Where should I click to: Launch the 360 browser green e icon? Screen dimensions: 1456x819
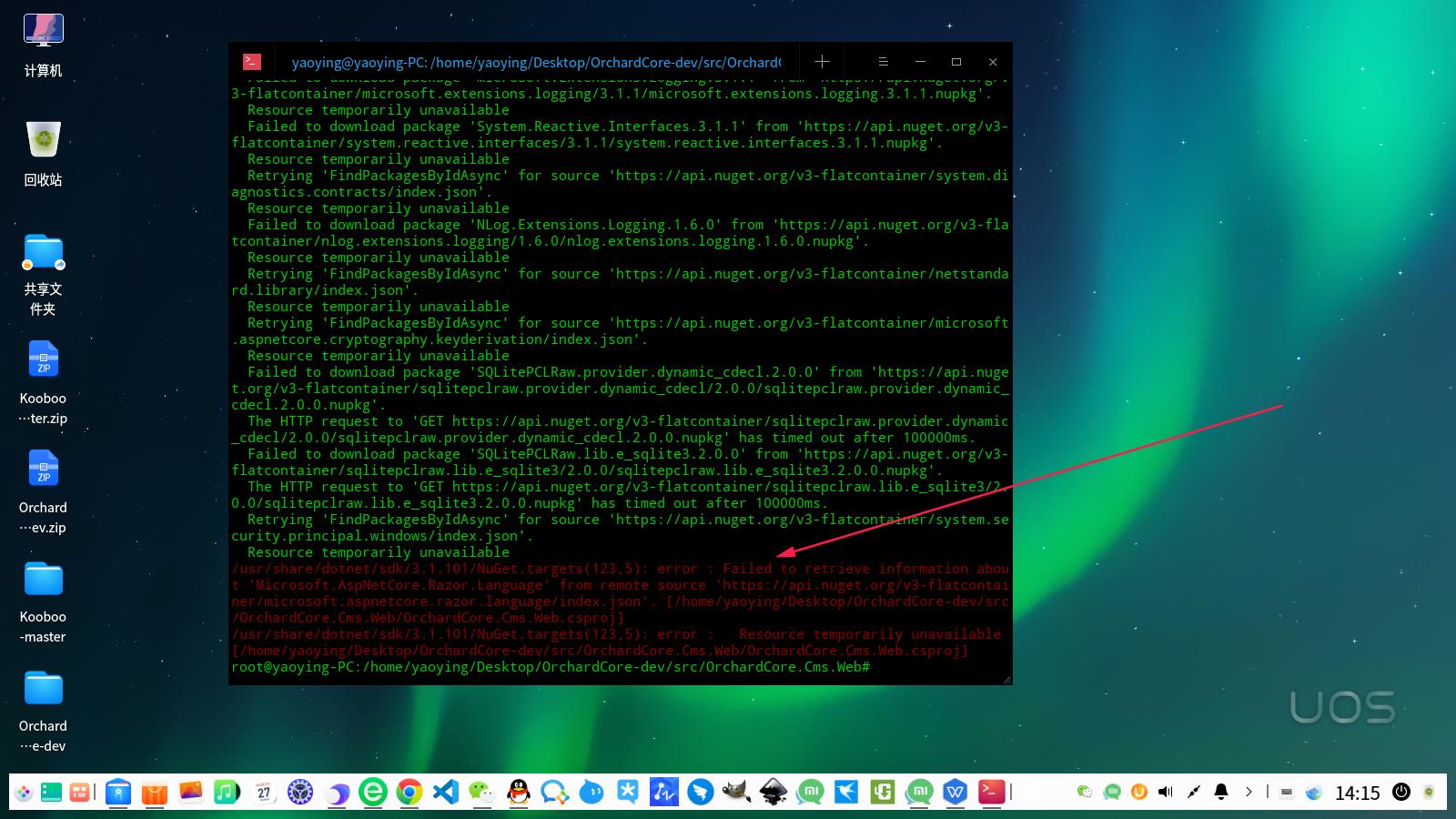tap(373, 793)
